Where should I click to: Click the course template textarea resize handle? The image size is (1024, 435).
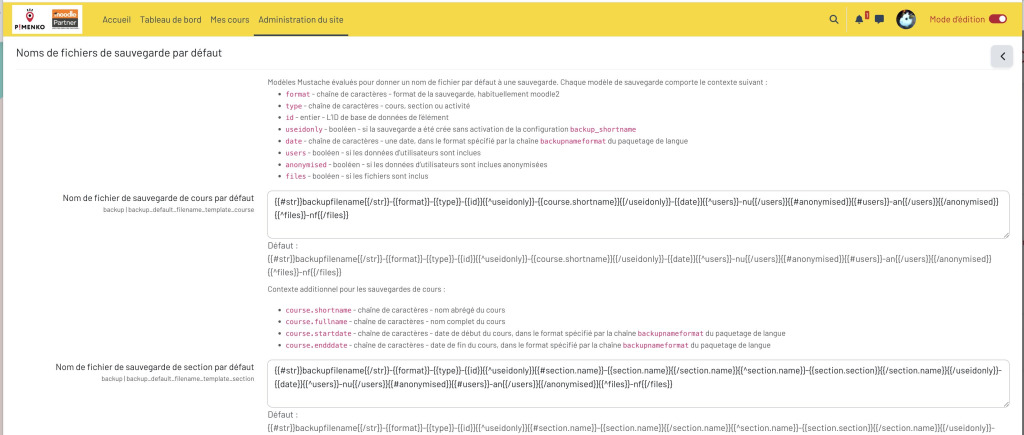[1006, 234]
